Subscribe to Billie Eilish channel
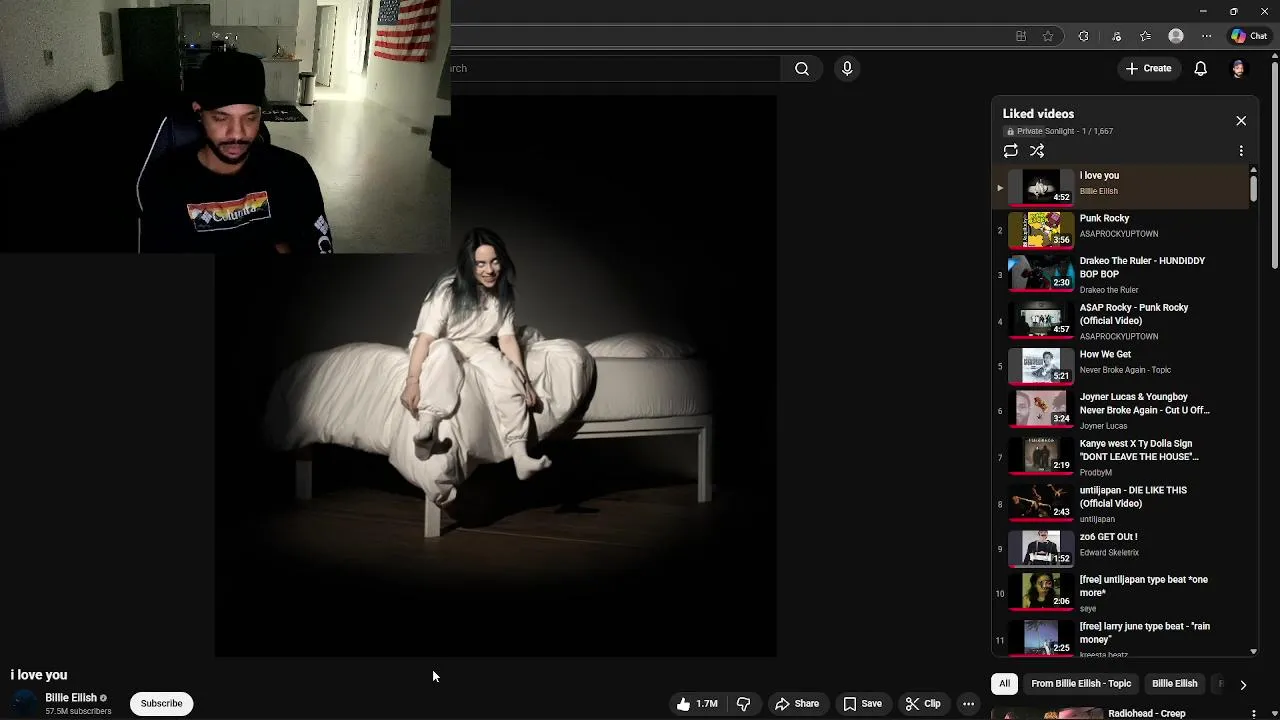 [x=161, y=704]
